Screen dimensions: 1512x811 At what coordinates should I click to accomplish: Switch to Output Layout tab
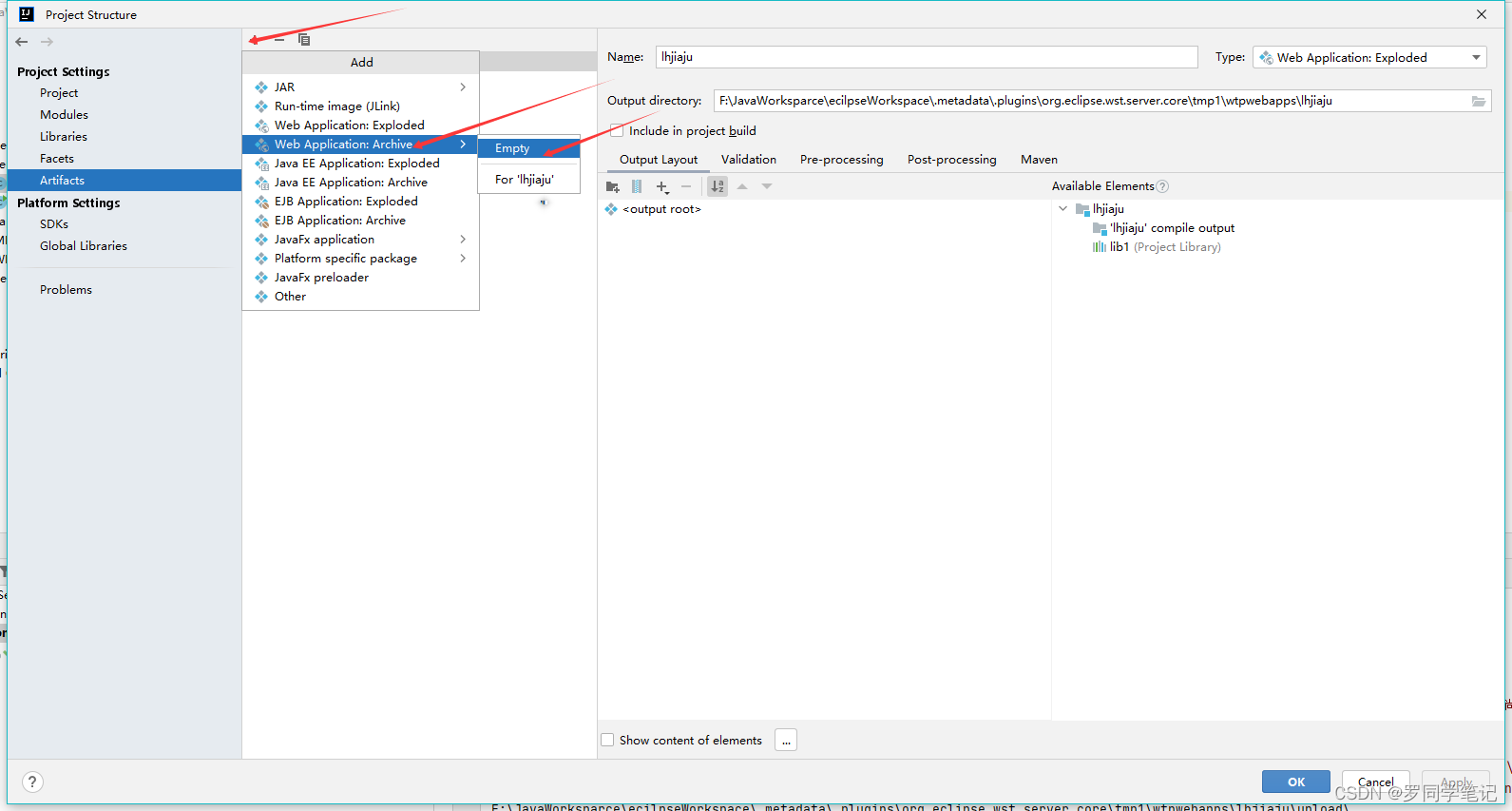click(x=659, y=160)
